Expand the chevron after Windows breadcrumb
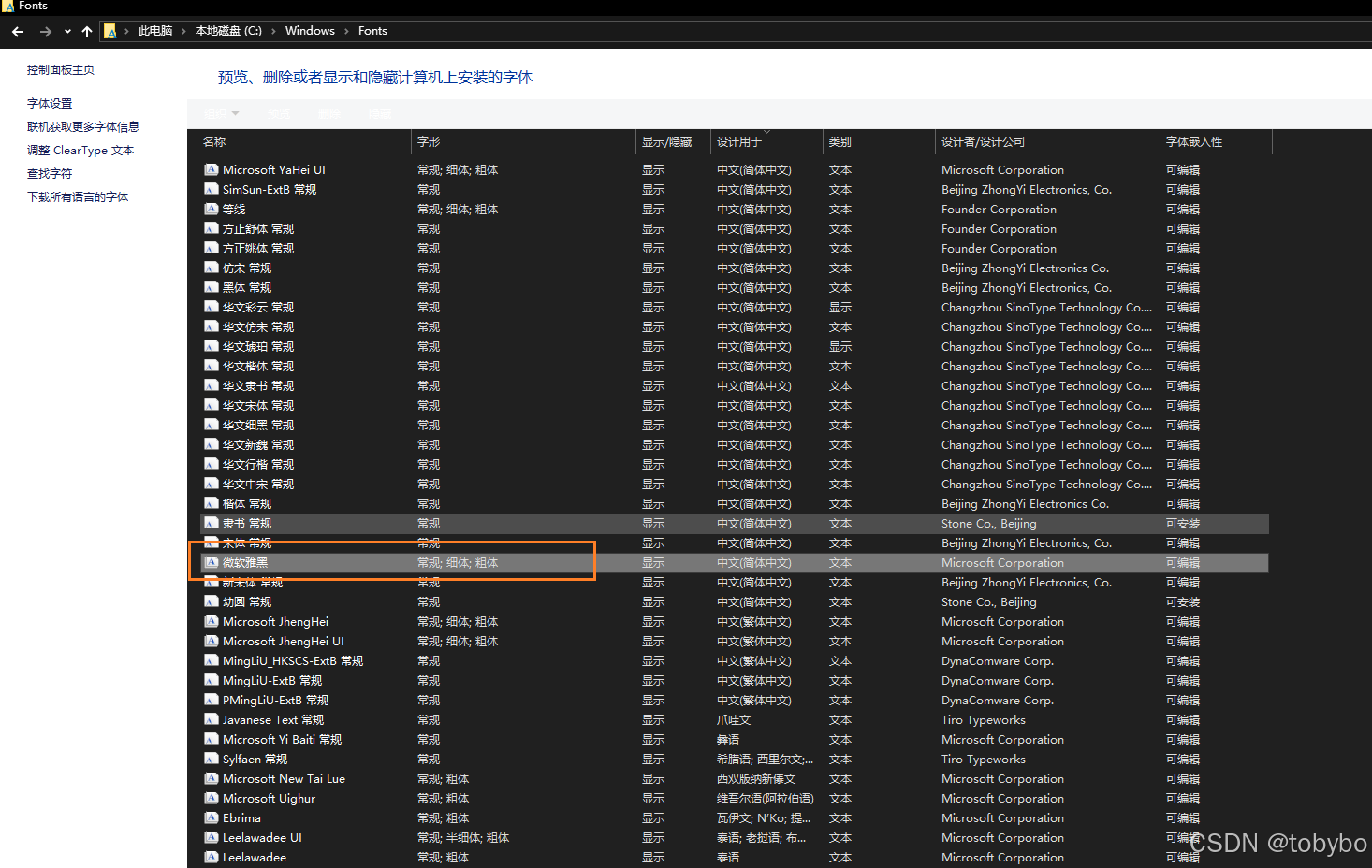1372x868 pixels. coord(346,31)
